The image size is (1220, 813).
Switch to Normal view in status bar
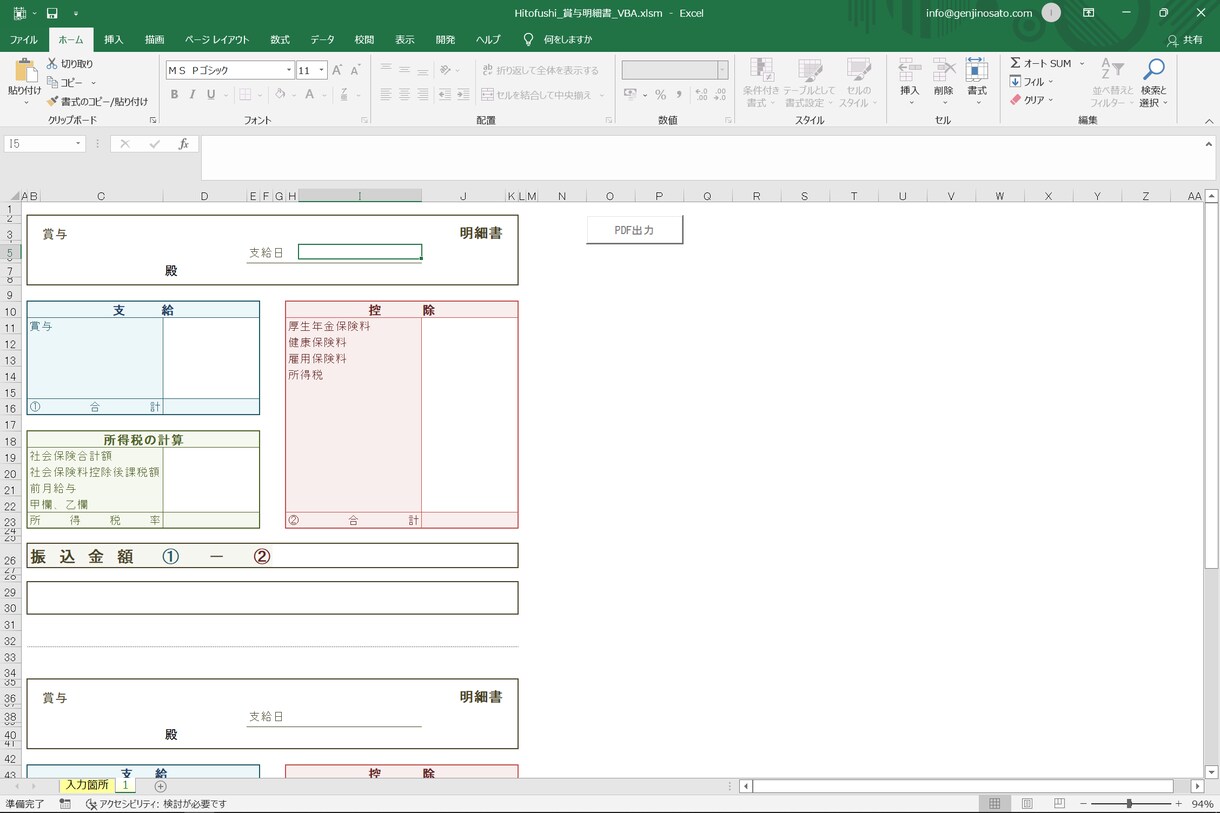(995, 804)
